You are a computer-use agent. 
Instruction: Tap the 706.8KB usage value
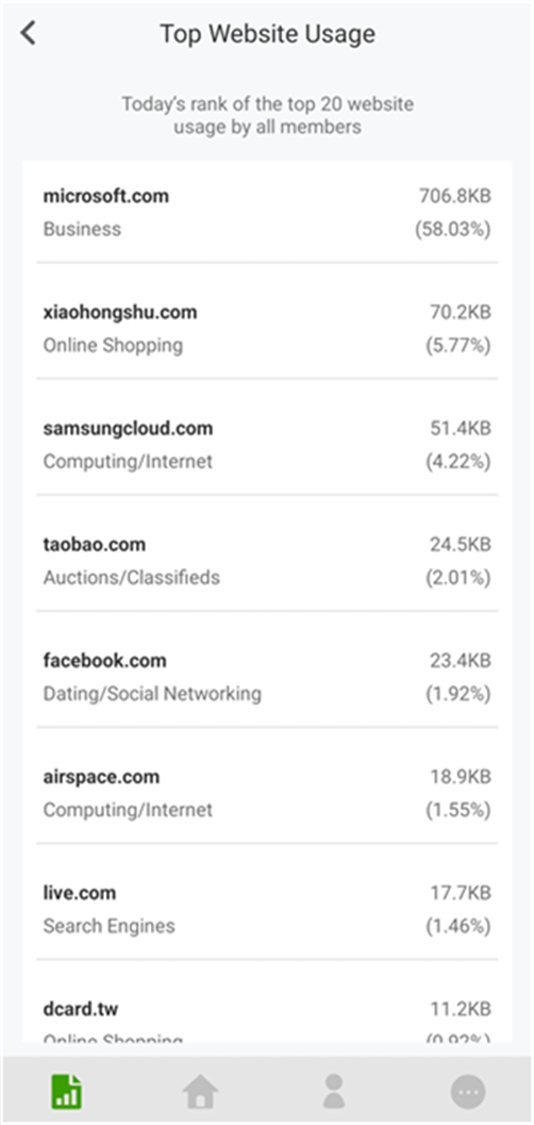[x=455, y=196]
